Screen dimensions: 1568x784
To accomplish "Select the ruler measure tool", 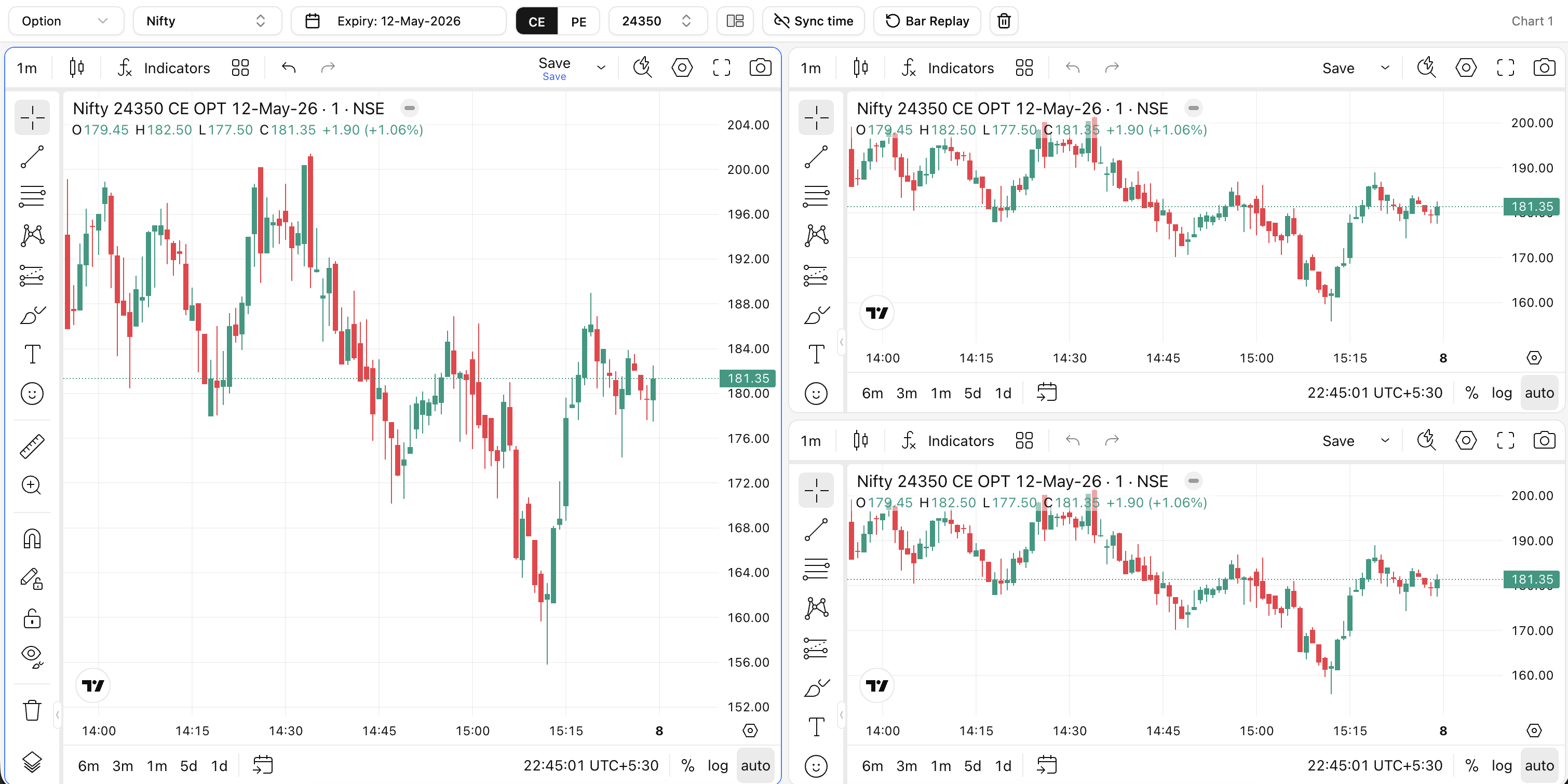I will 32,446.
